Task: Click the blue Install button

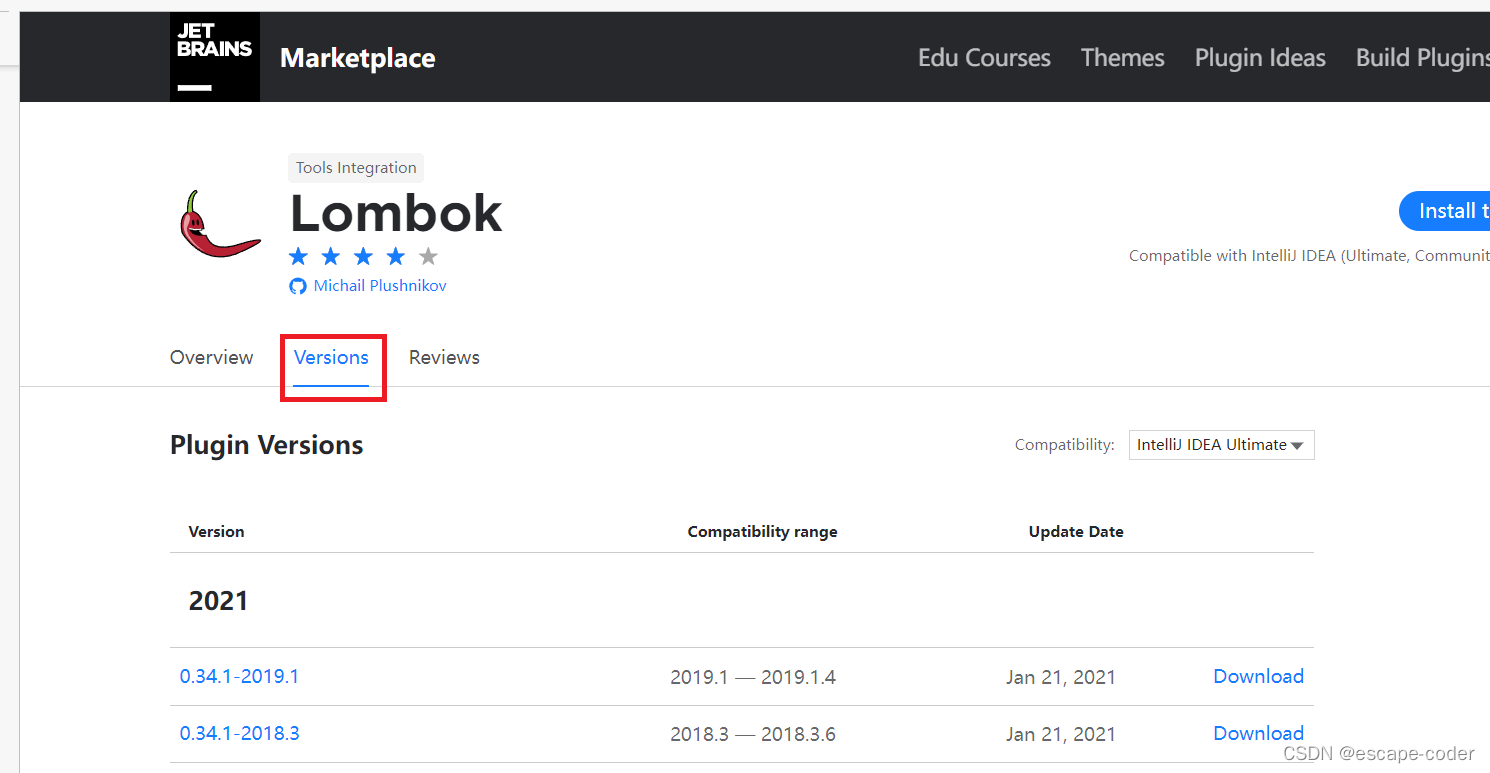Action: [x=1445, y=211]
